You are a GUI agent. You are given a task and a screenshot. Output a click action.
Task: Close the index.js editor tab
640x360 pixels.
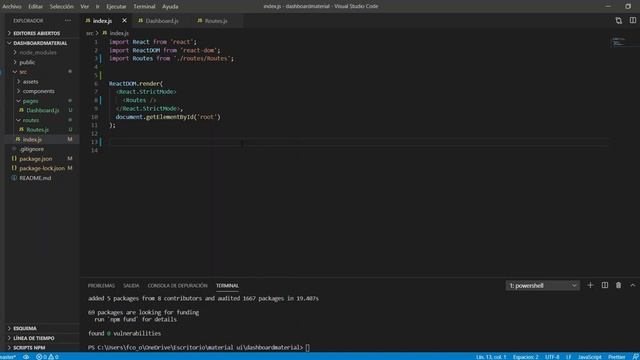tap(124, 20)
